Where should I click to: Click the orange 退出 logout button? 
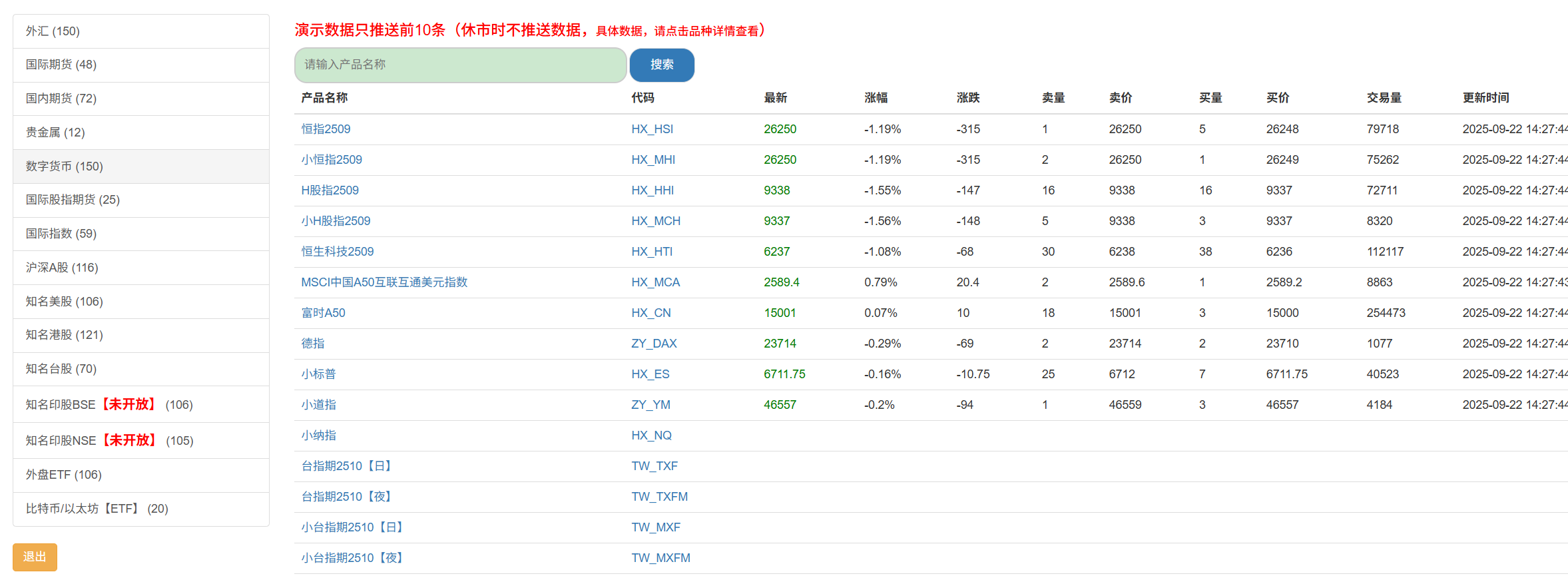35,557
